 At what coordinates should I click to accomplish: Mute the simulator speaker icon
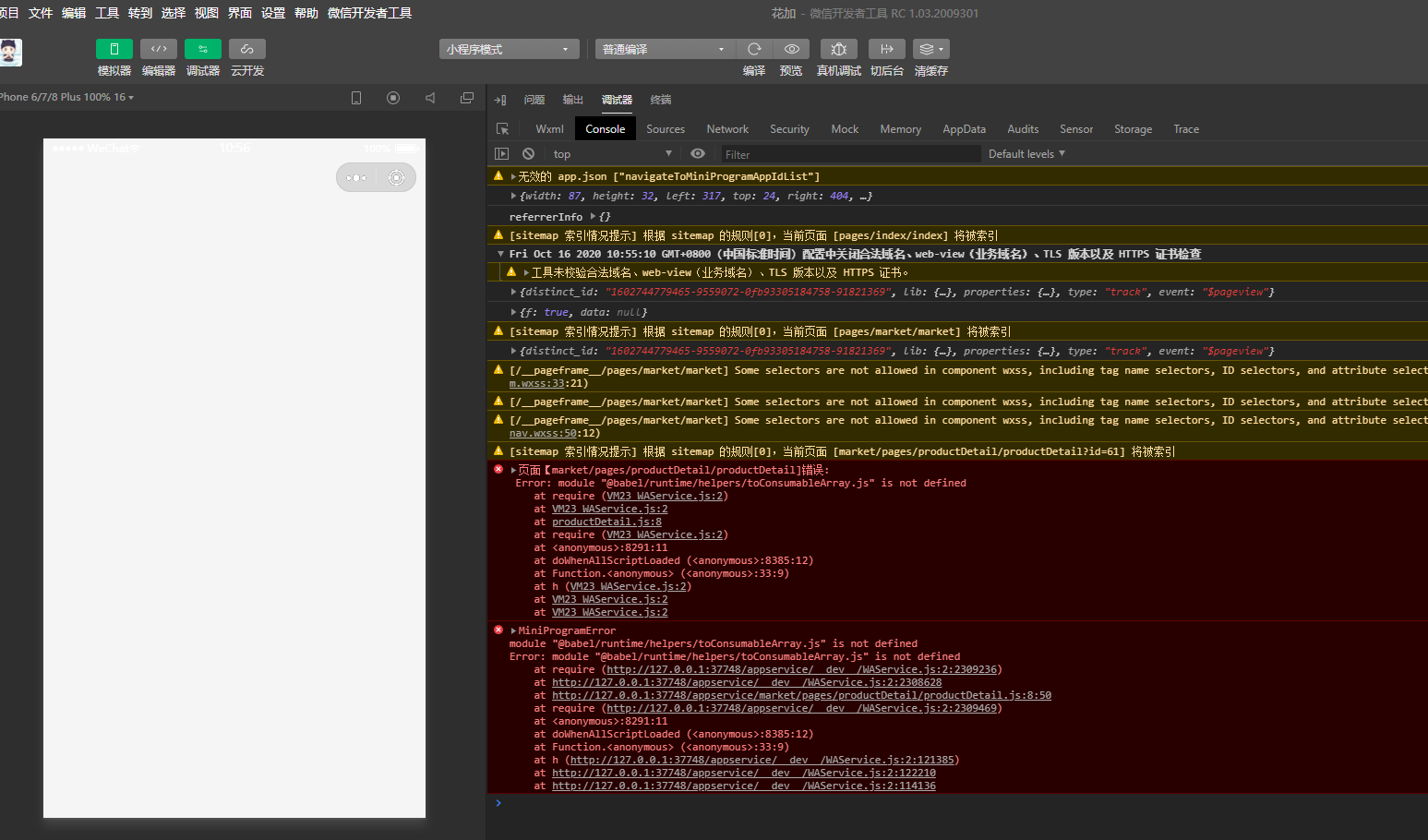pos(430,98)
